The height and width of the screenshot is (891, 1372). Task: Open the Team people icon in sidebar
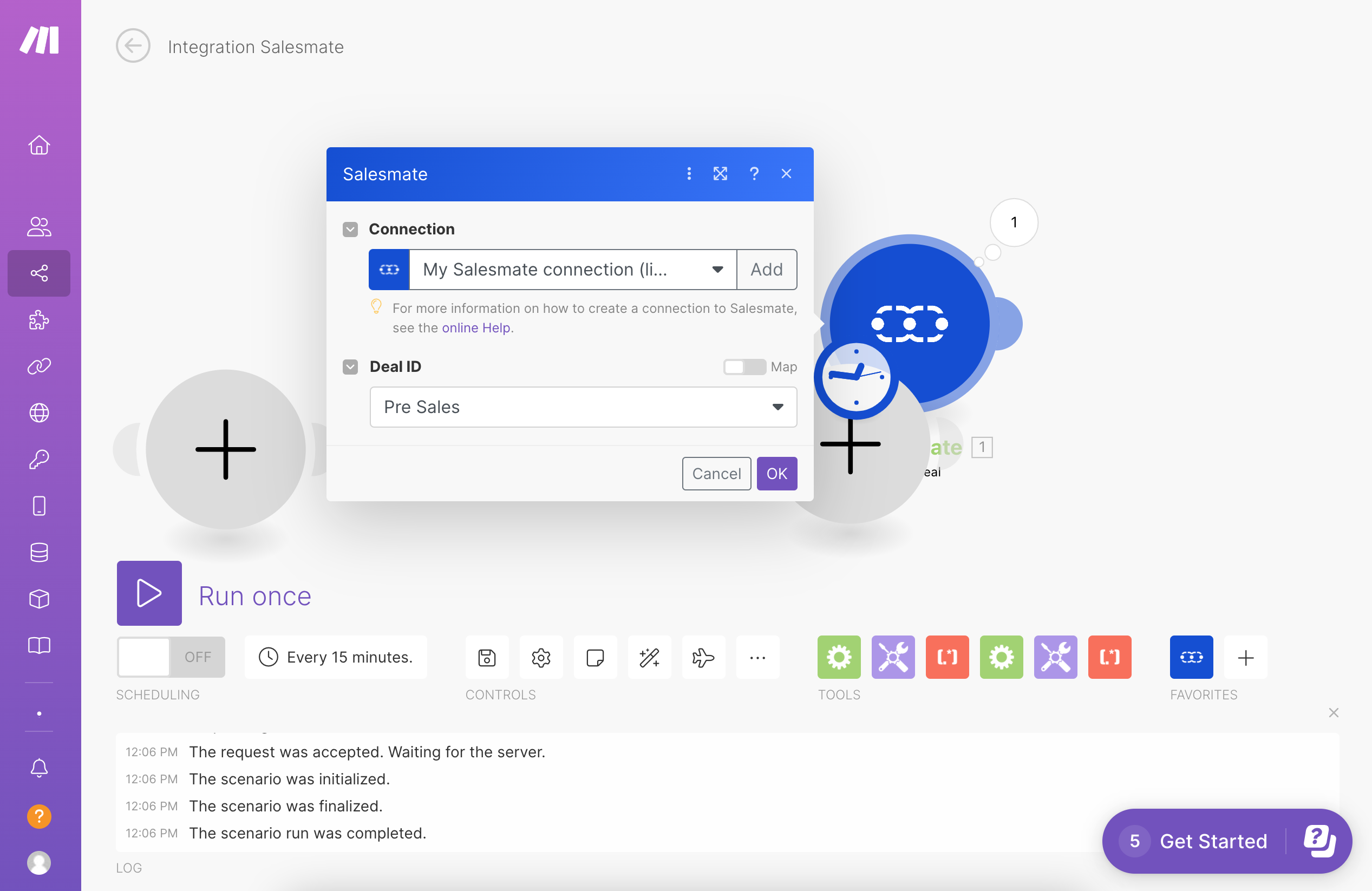point(39,226)
